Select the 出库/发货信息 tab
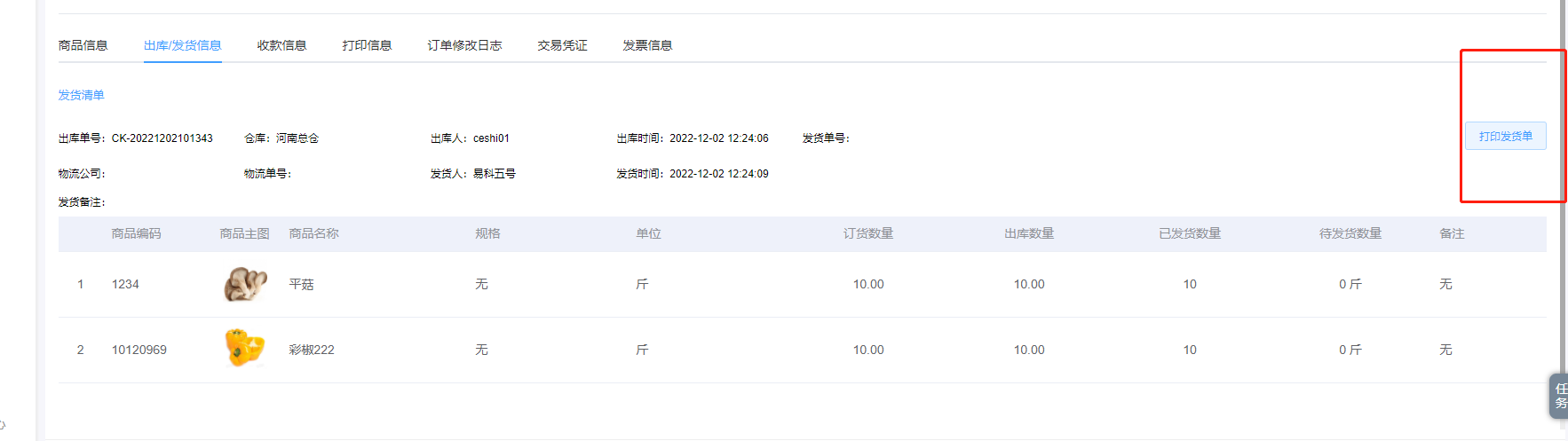Viewport: 1568px width, 441px height. 182,45
